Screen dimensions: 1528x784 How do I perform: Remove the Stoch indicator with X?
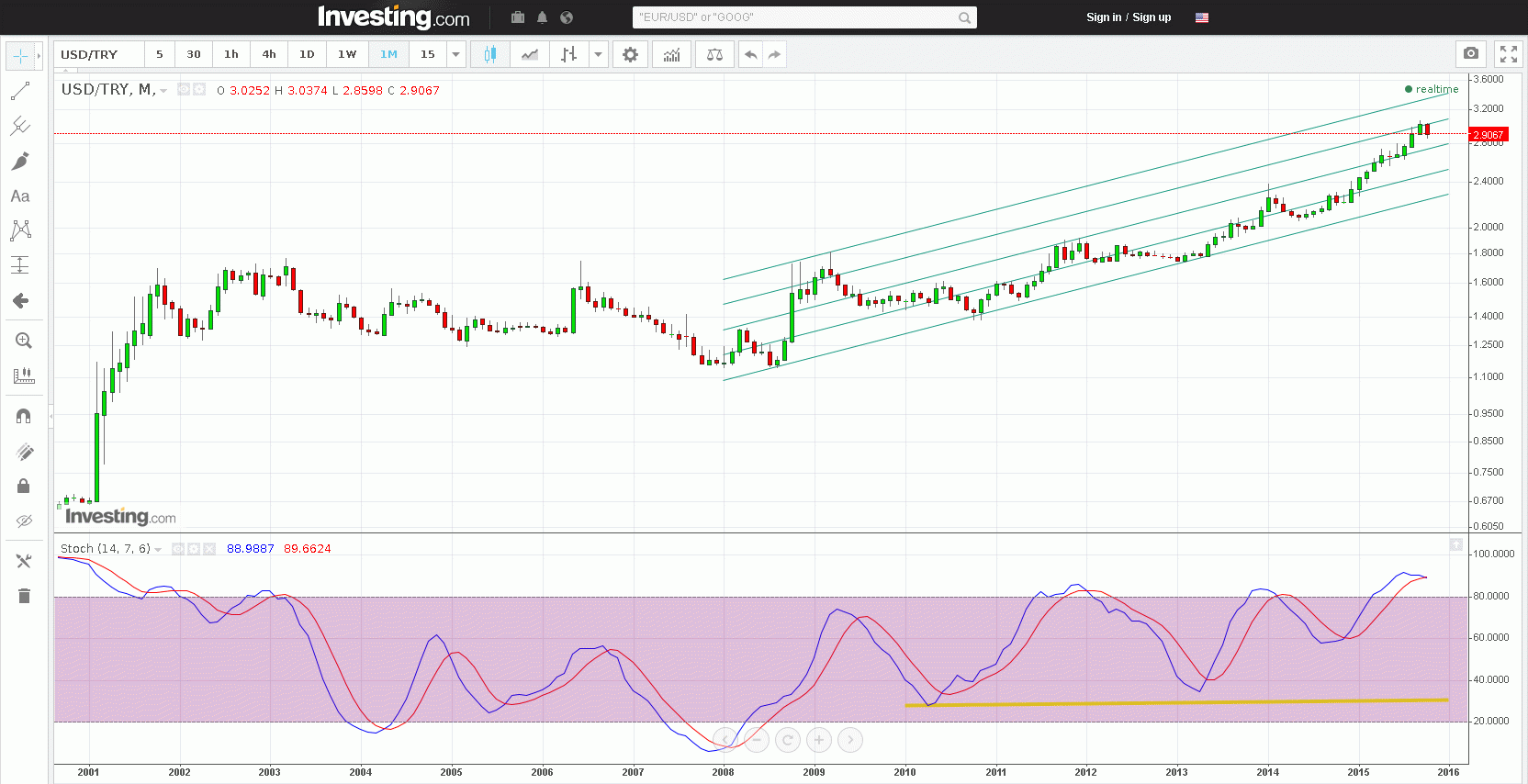(x=209, y=549)
